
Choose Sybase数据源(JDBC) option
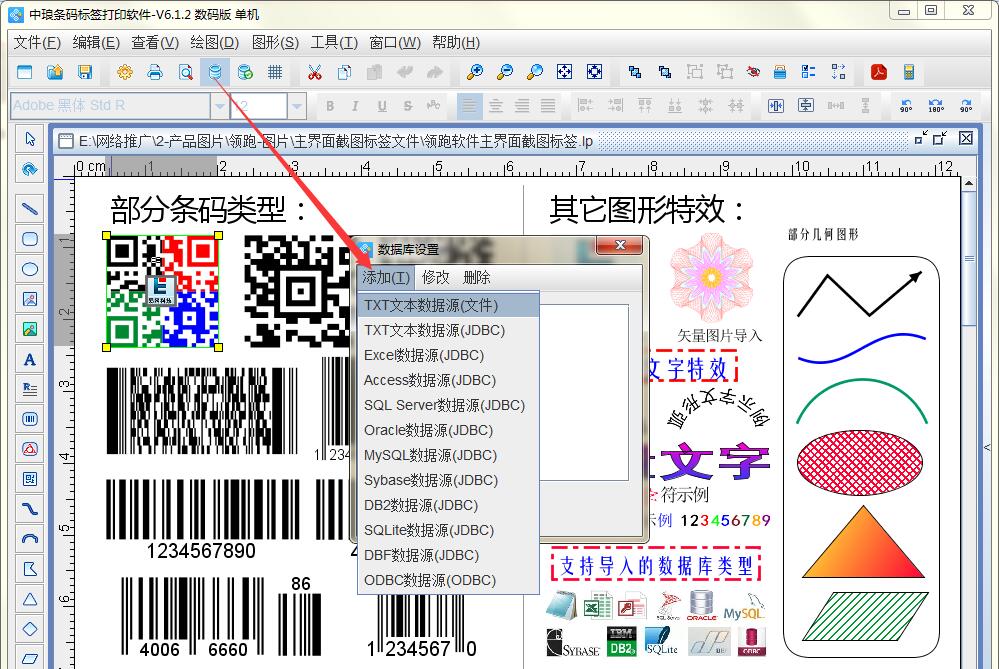pyautogui.click(x=449, y=480)
